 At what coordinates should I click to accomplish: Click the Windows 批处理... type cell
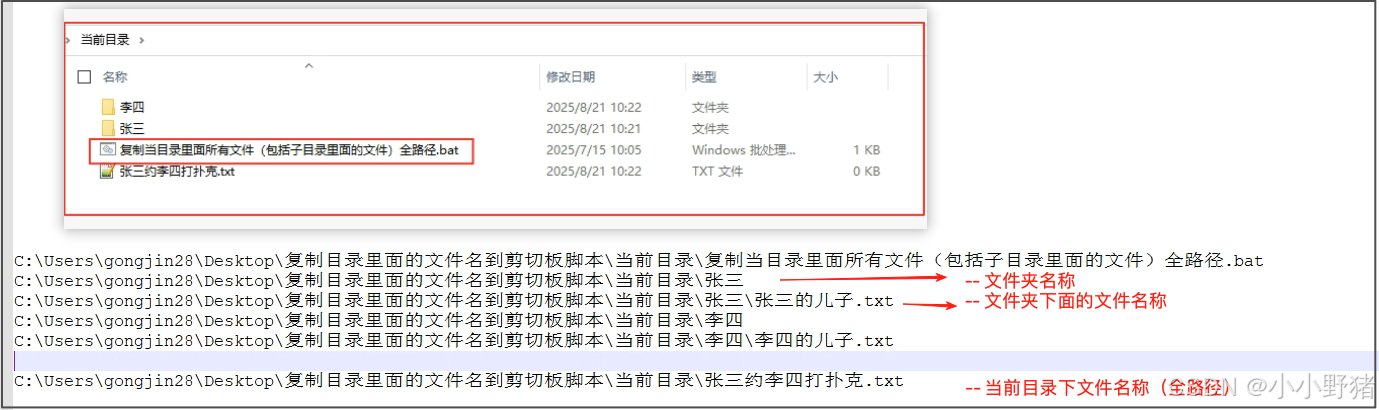click(743, 150)
